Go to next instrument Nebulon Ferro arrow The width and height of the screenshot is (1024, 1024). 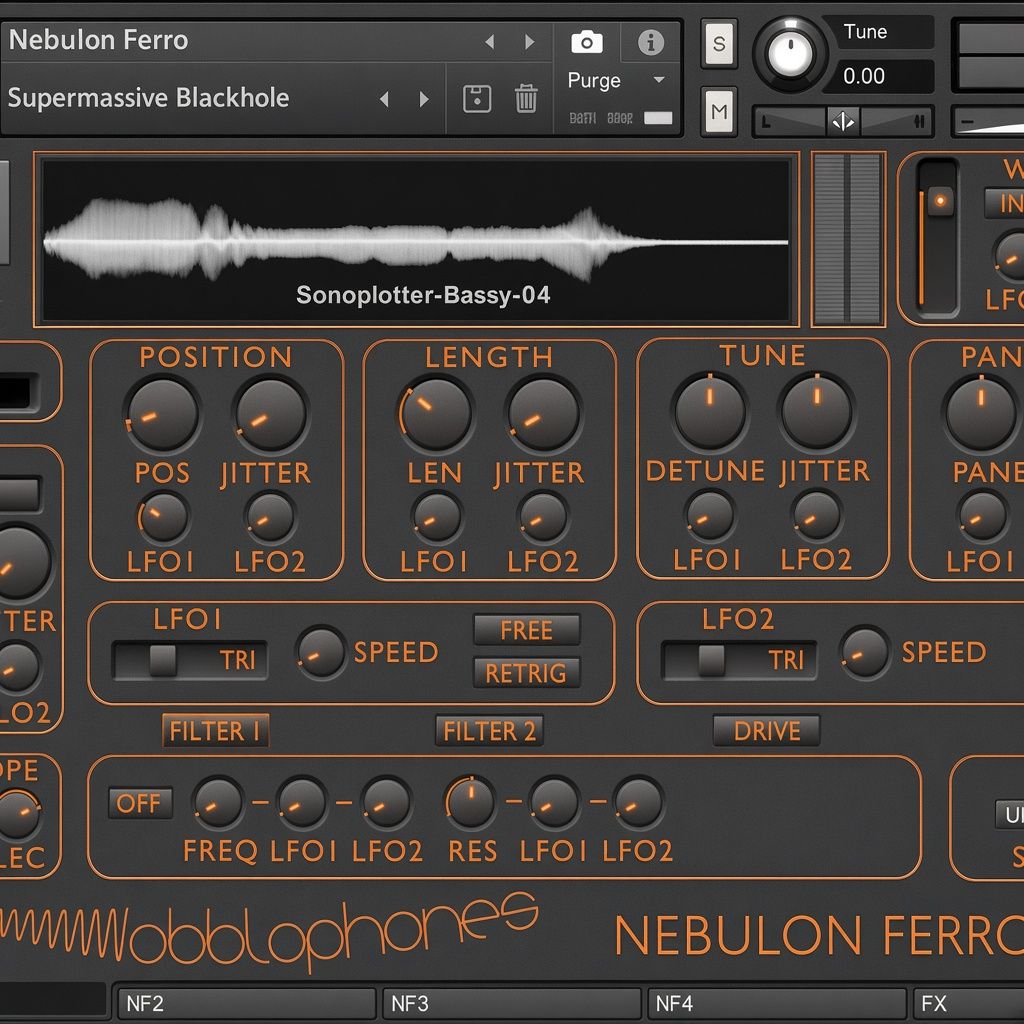(x=530, y=42)
